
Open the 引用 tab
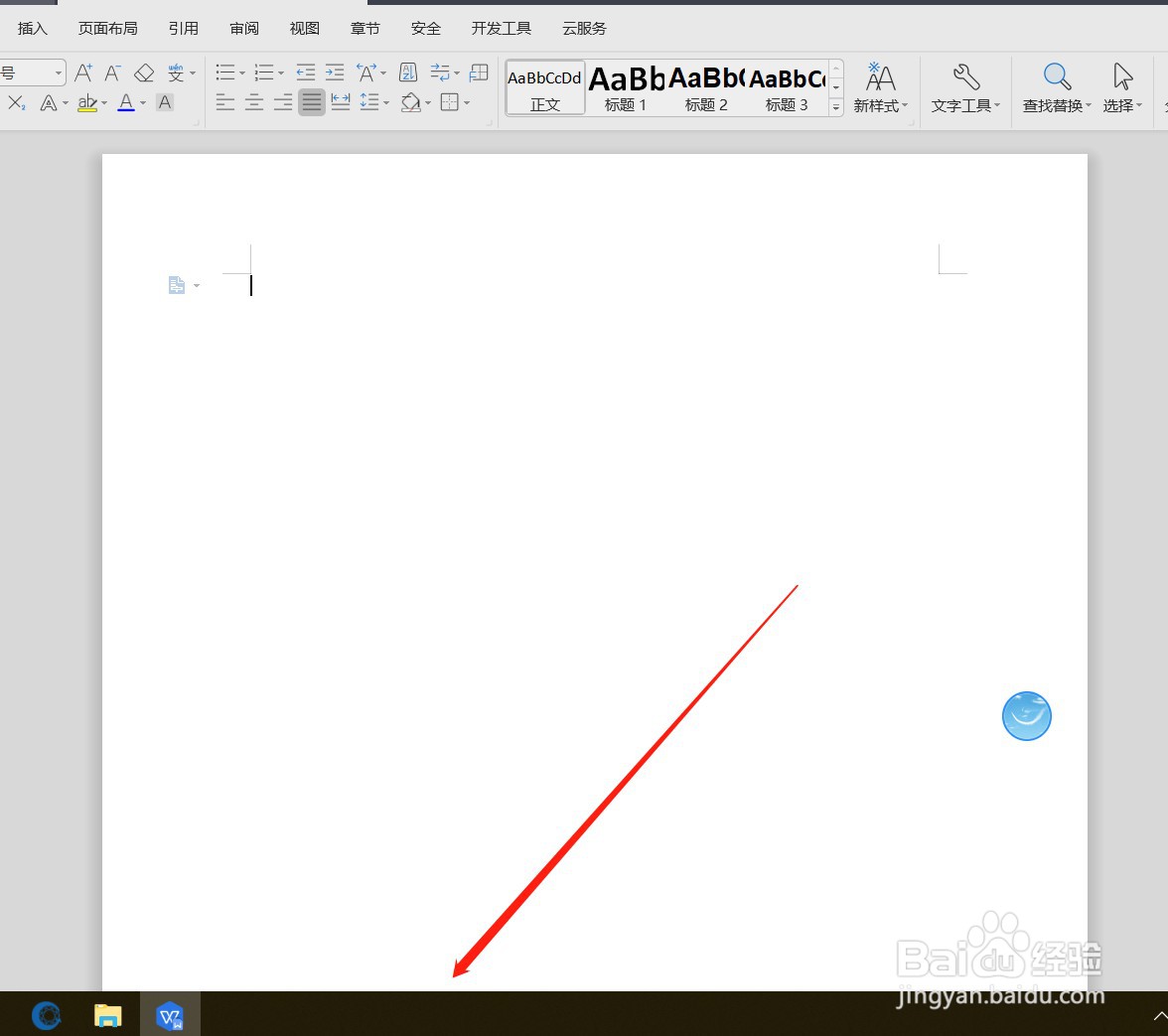pyautogui.click(x=183, y=28)
